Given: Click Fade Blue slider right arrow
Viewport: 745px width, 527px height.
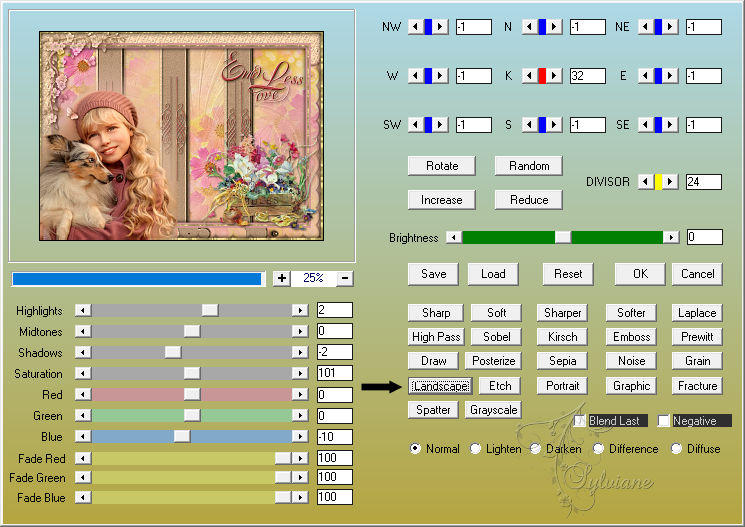Looking at the screenshot, I should point(300,497).
